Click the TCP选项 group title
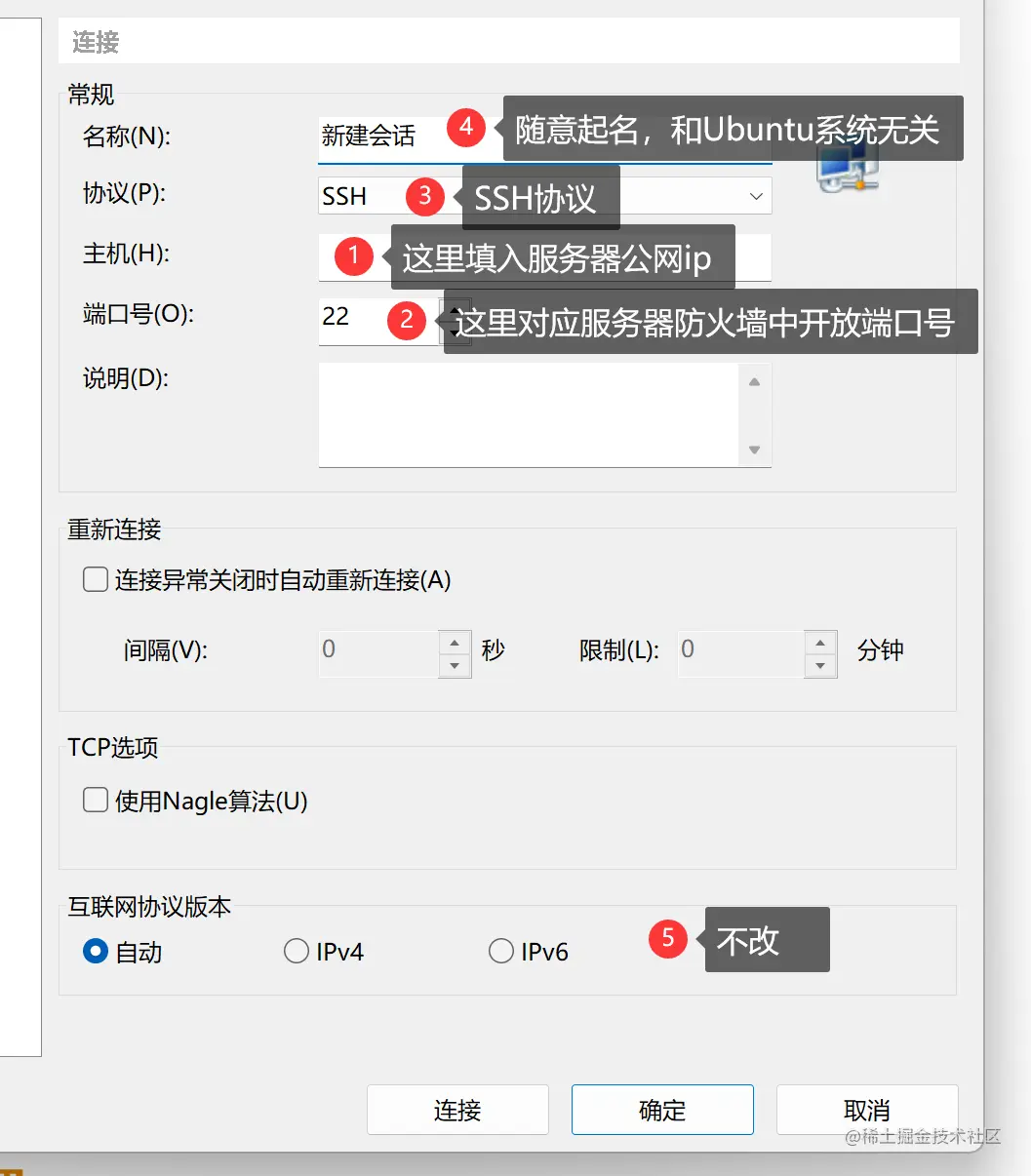This screenshot has height=1176, width=1031. 112,748
